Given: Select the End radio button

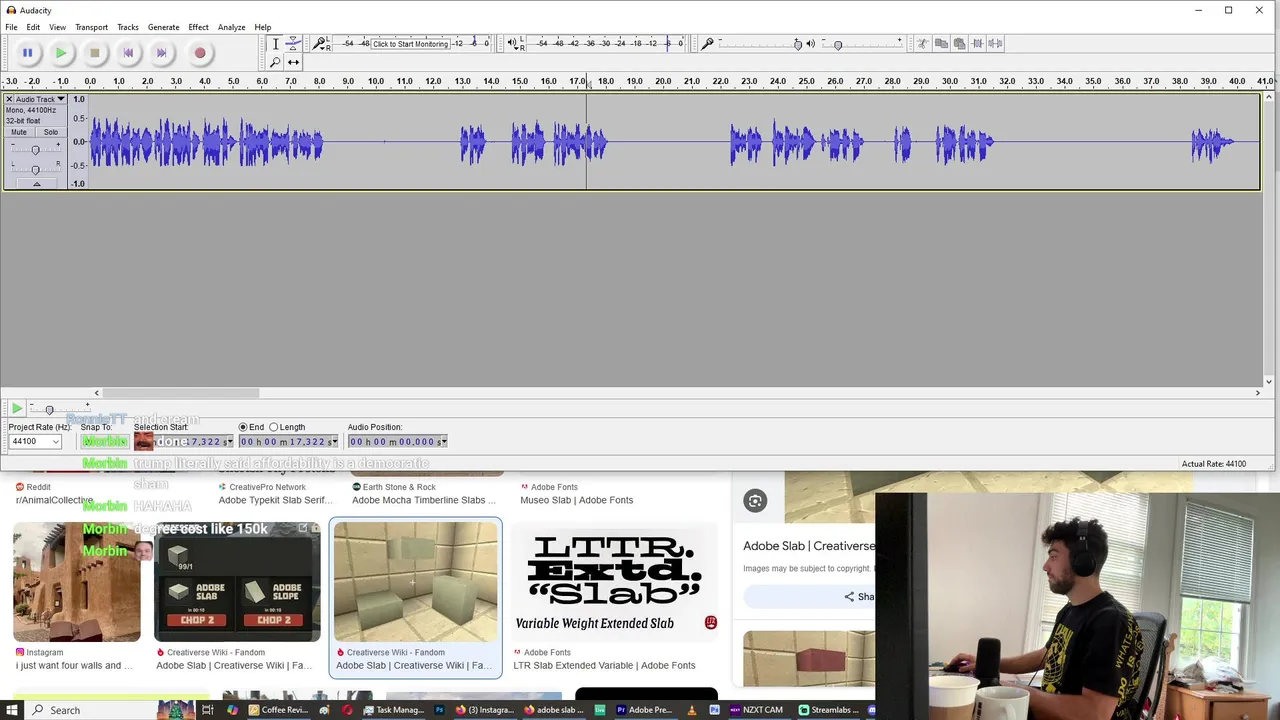Looking at the screenshot, I should tap(243, 427).
